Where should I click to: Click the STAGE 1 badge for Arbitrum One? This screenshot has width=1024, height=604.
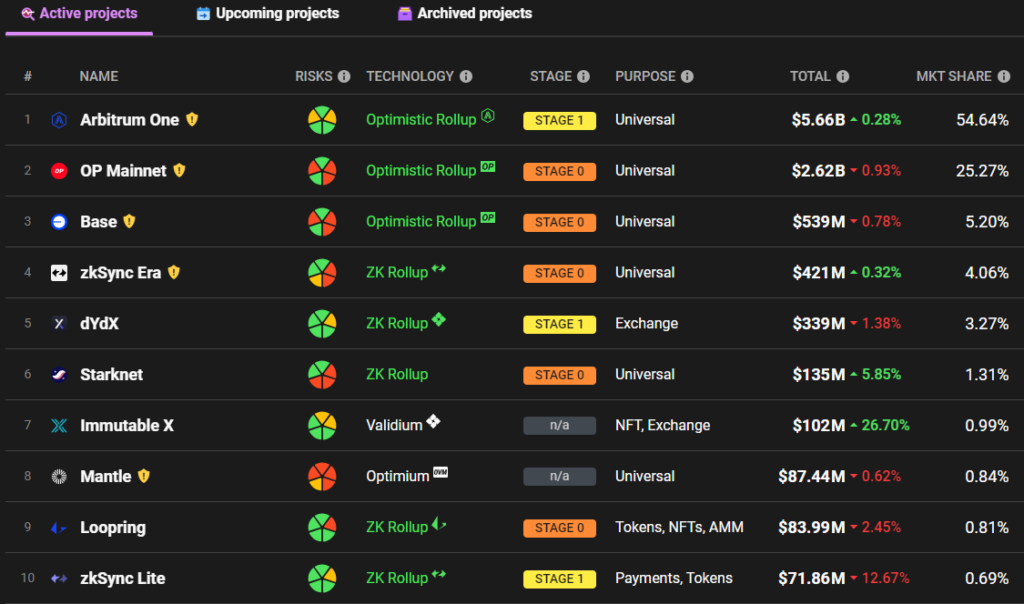coord(559,120)
